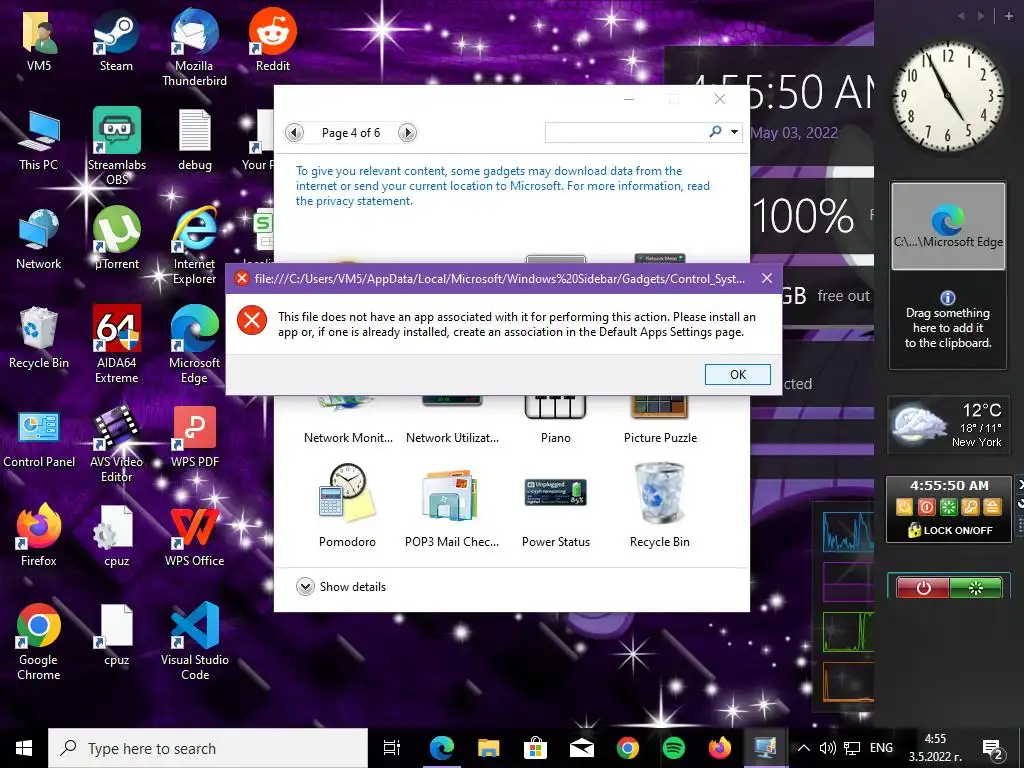Viewport: 1024px width, 768px height.
Task: Toggle LOCK ON/OFF in power gadget
Action: point(950,530)
